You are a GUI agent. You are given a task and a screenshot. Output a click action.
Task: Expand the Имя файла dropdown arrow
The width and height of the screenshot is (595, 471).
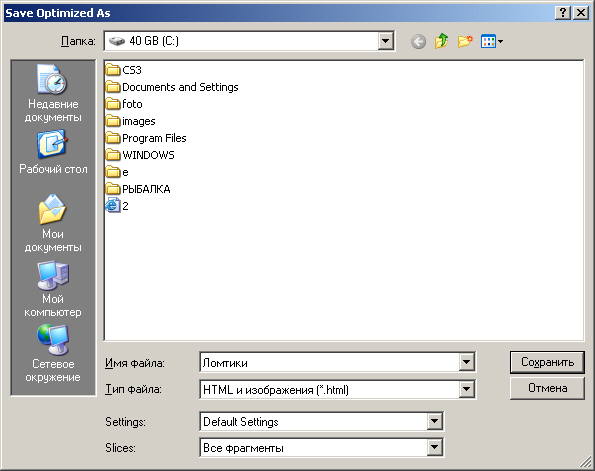(466, 362)
